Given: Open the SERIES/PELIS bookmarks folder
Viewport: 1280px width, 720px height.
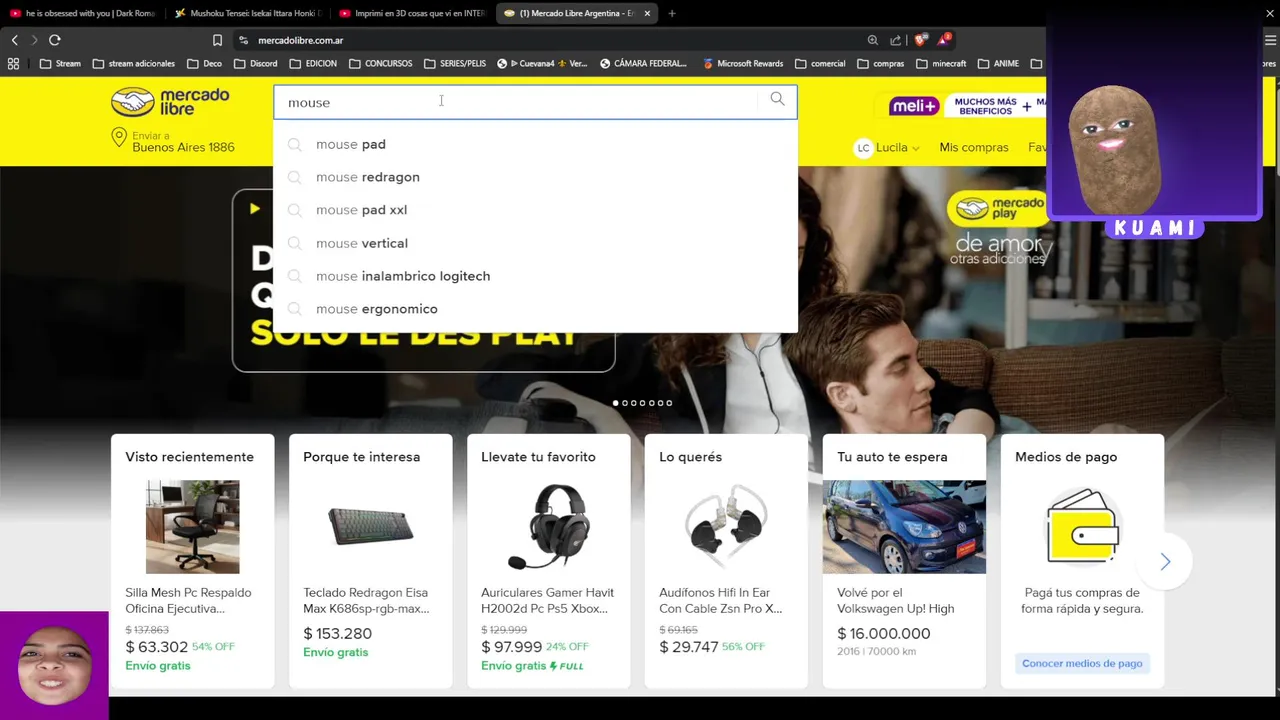Looking at the screenshot, I should coord(455,63).
